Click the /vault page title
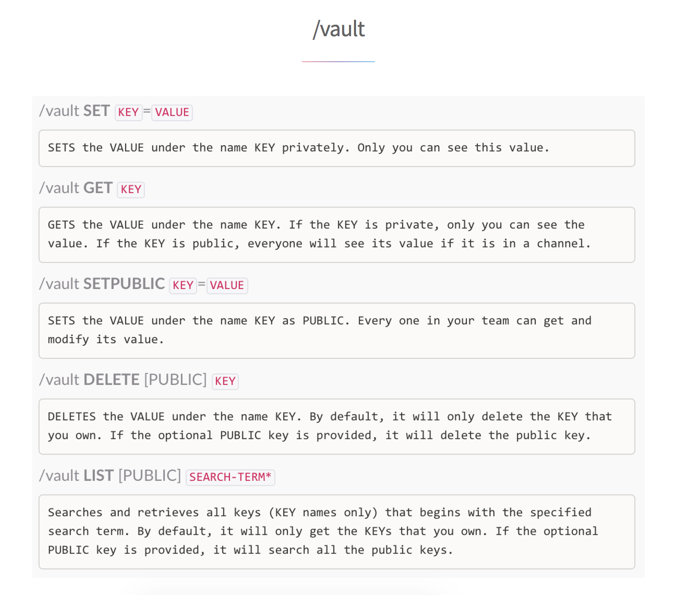Image resolution: width=681 pixels, height=595 pixels. 339,30
